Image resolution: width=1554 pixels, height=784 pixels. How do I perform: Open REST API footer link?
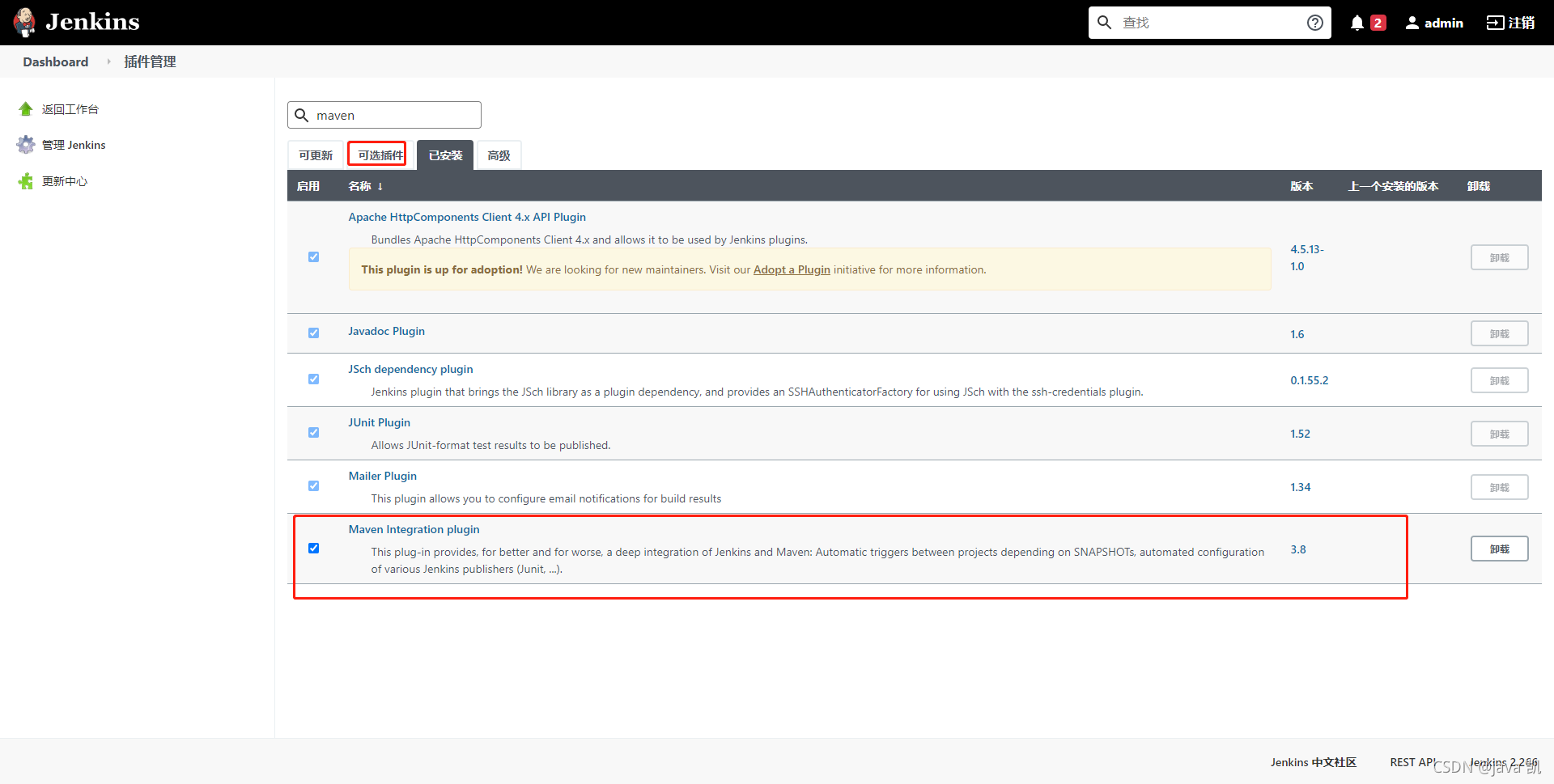[1412, 762]
